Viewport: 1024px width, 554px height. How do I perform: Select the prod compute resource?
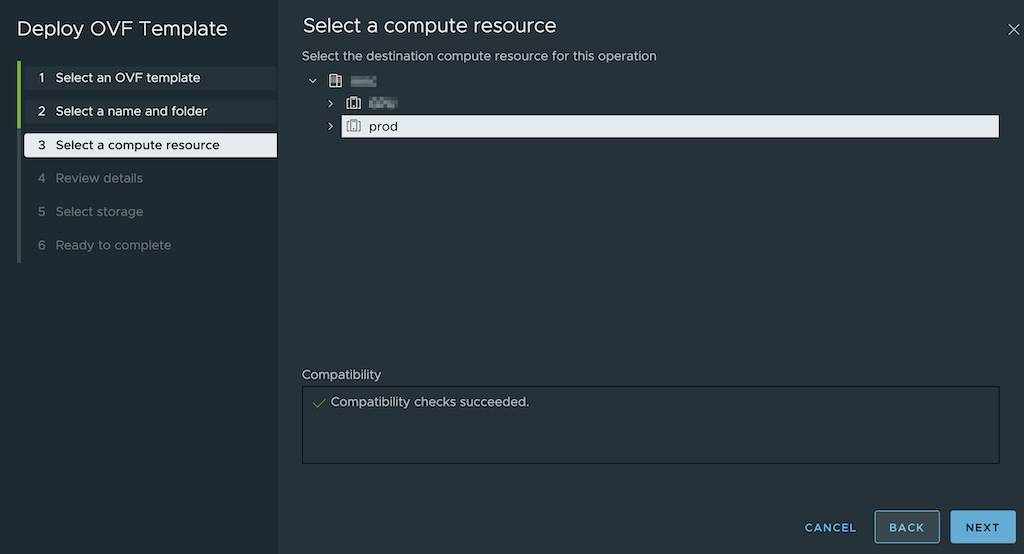click(x=383, y=127)
